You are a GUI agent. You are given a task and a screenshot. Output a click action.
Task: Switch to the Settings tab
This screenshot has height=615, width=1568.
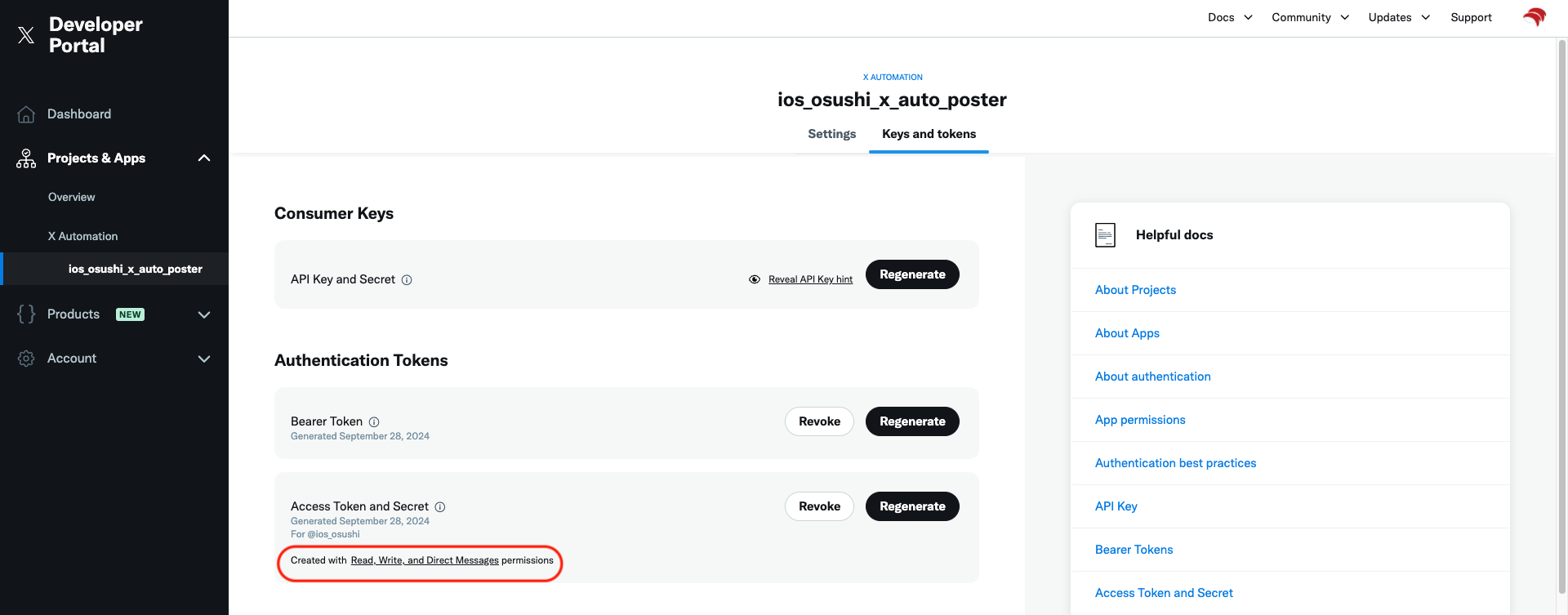click(x=831, y=134)
